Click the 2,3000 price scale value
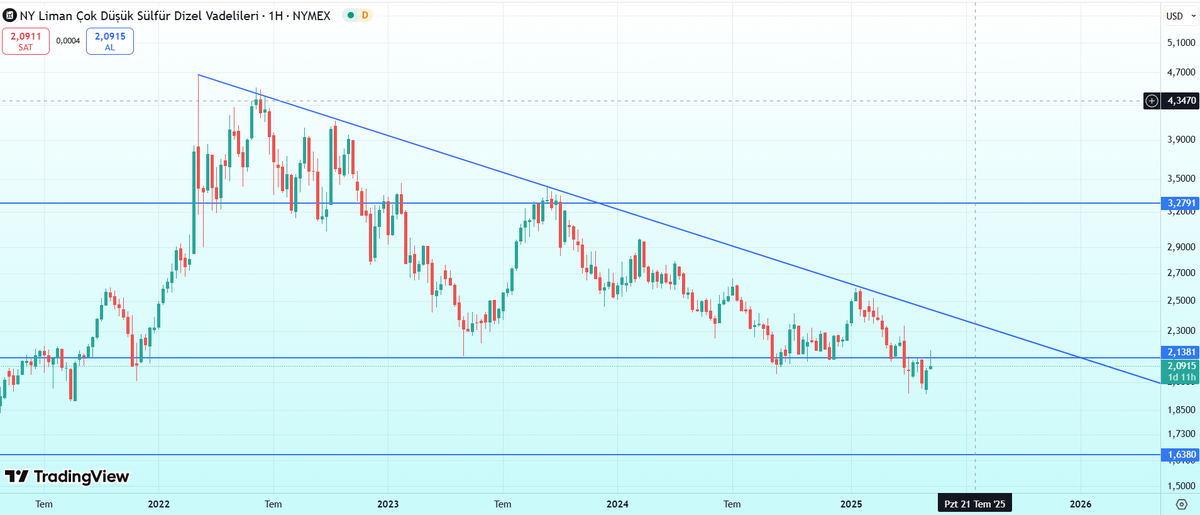 (x=1182, y=330)
